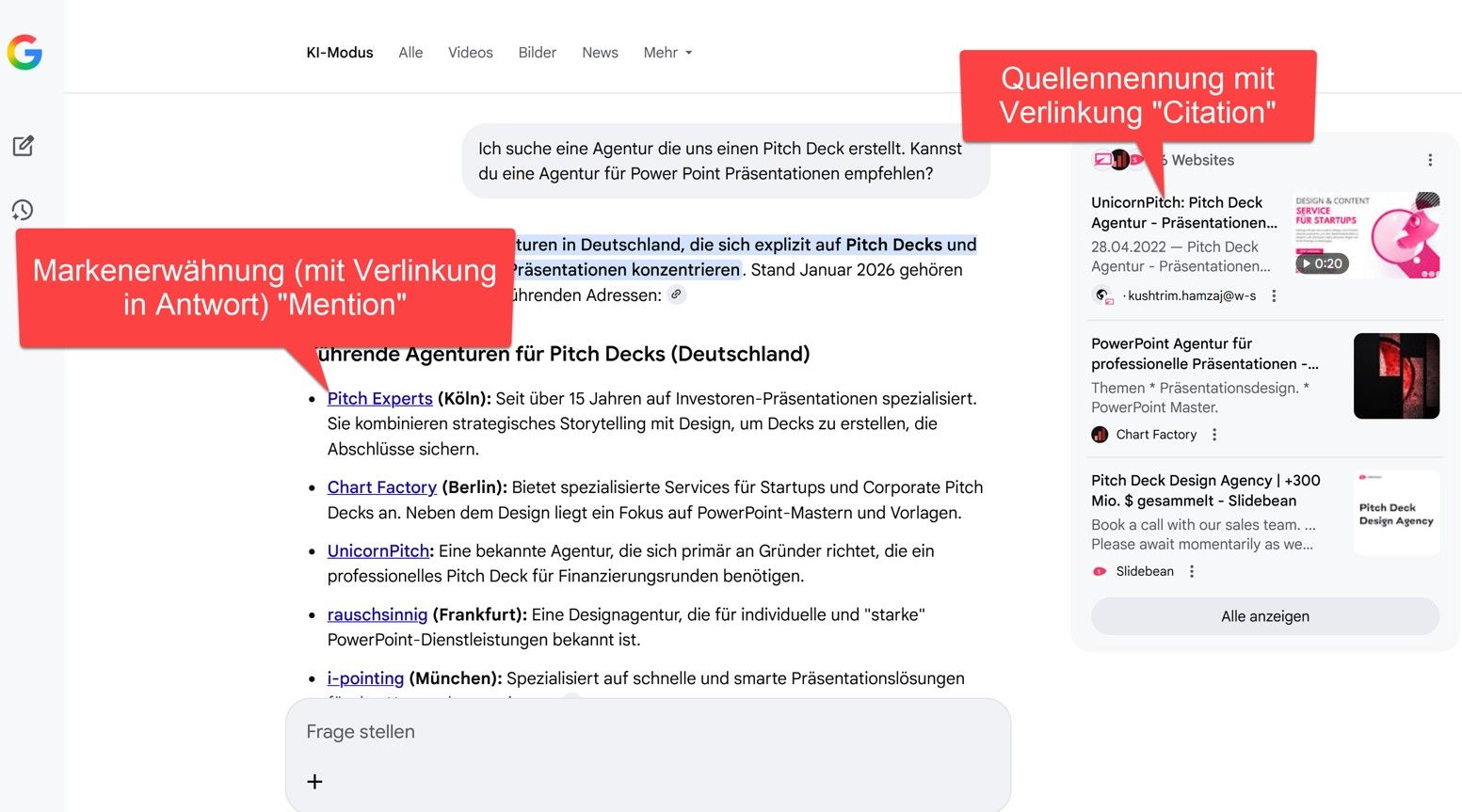This screenshot has width=1462, height=812.
Task: Play the UnicornPitch video thumbnail
Action: pyautogui.click(x=1367, y=235)
